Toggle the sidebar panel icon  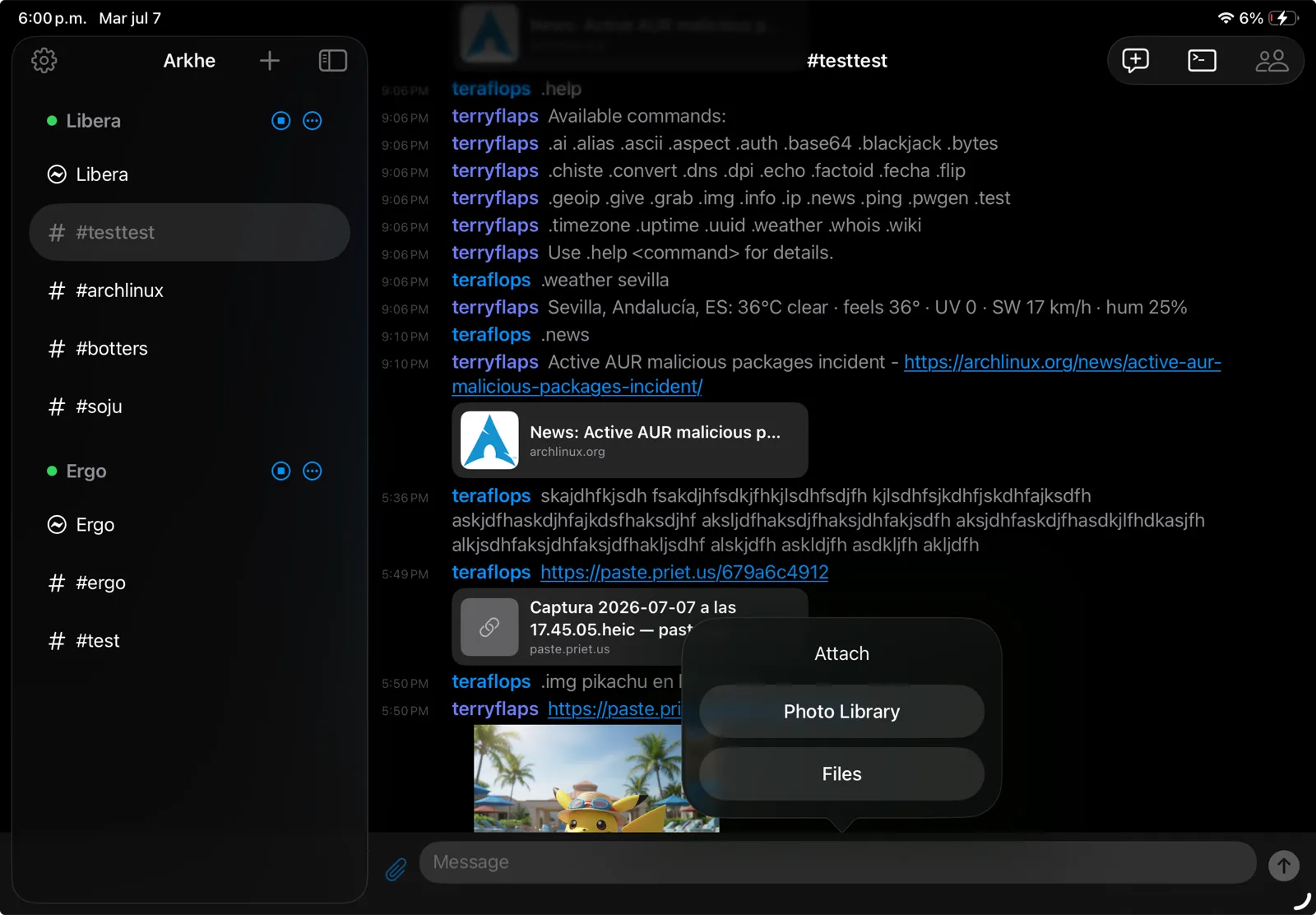coord(332,60)
